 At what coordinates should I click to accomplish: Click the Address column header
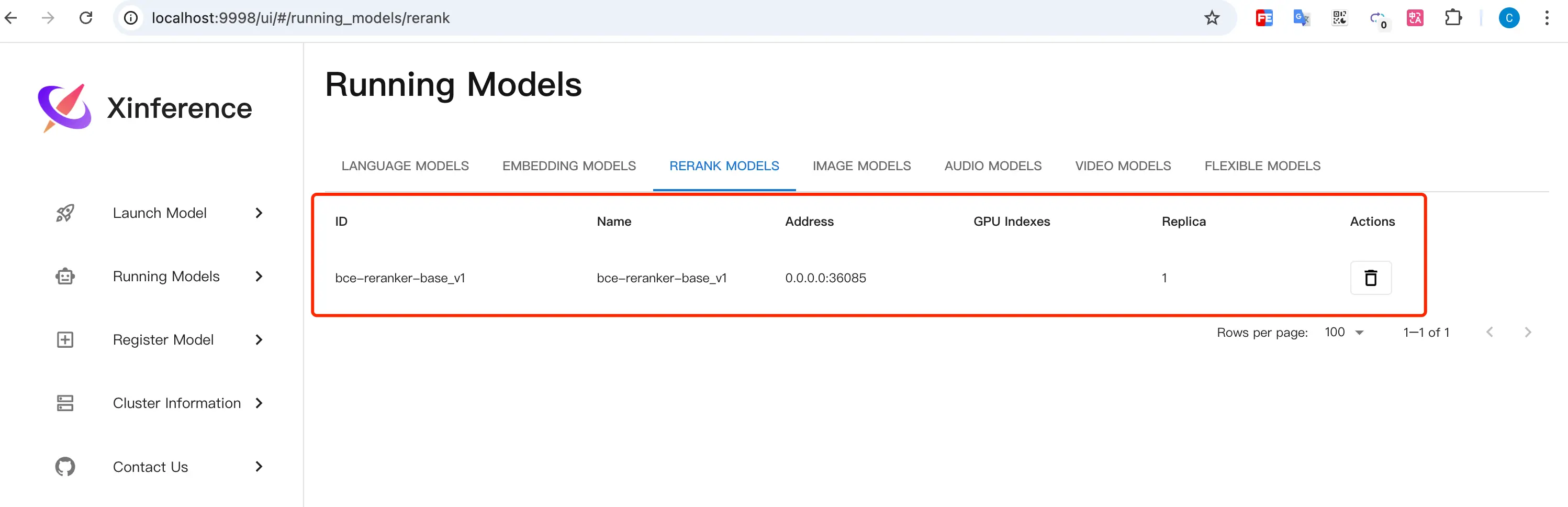pyautogui.click(x=809, y=221)
